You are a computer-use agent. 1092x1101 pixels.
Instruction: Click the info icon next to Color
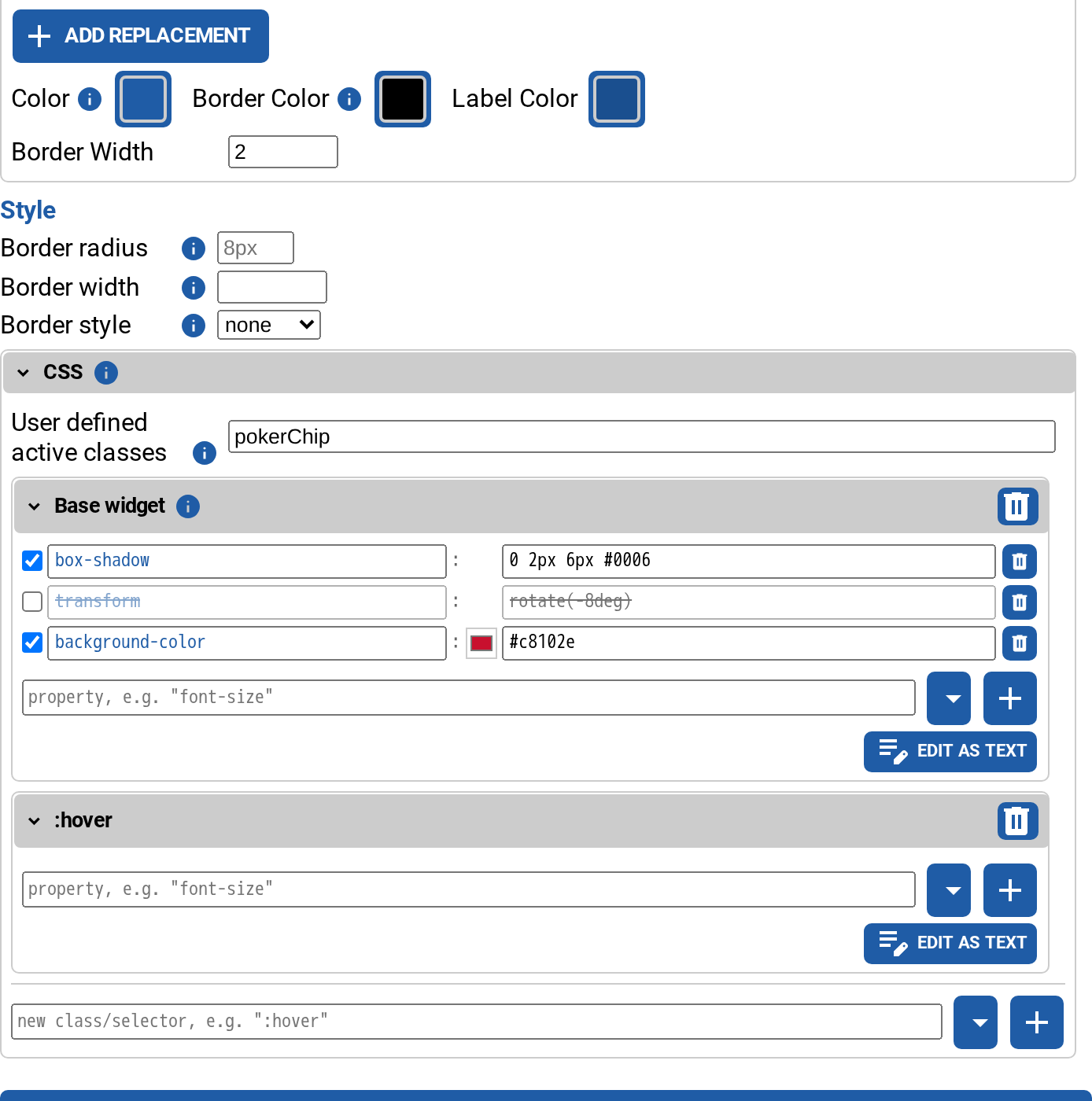tap(90, 99)
